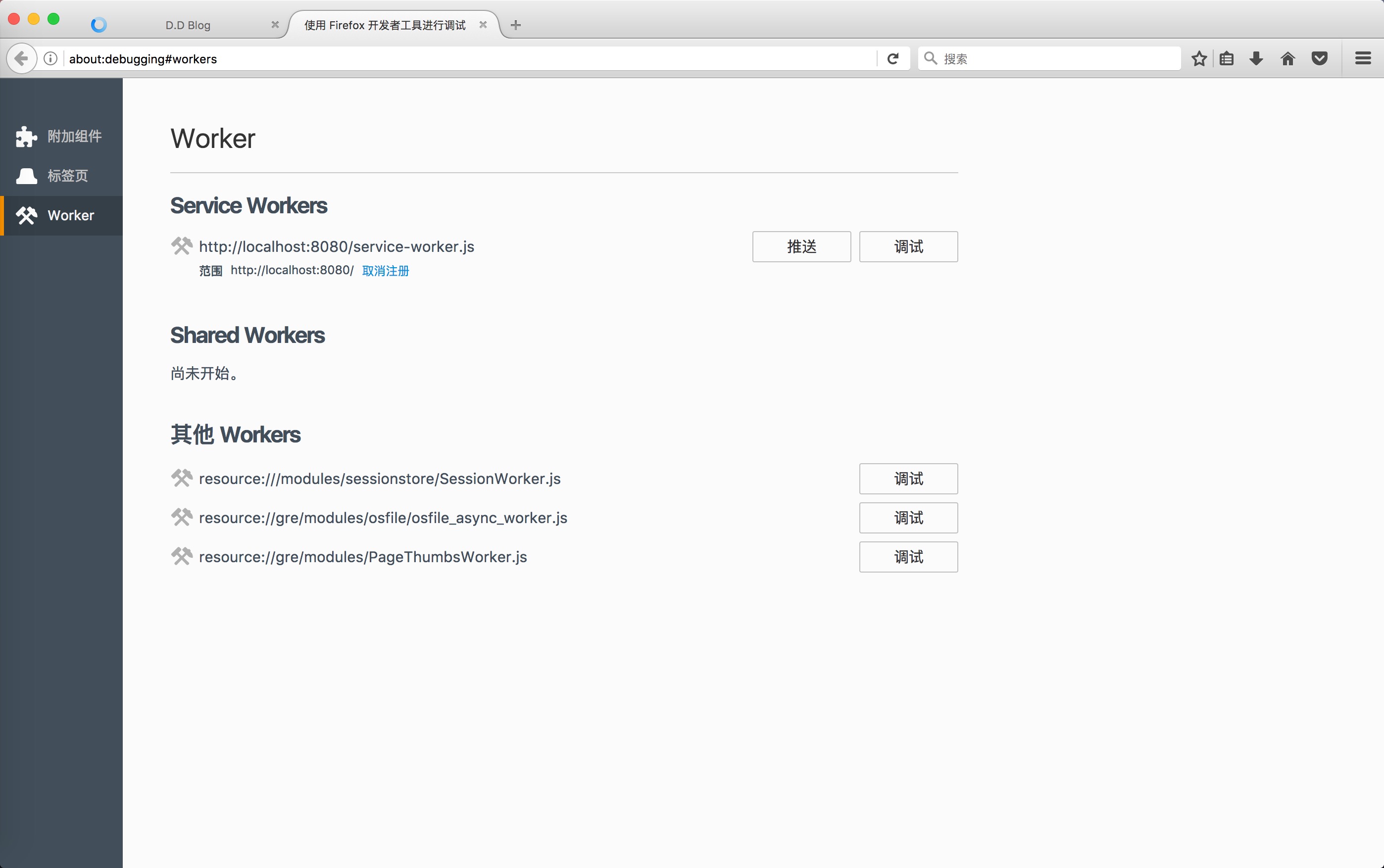The width and height of the screenshot is (1384, 868).
Task: Show site info icon in URL bar
Action: (50, 58)
